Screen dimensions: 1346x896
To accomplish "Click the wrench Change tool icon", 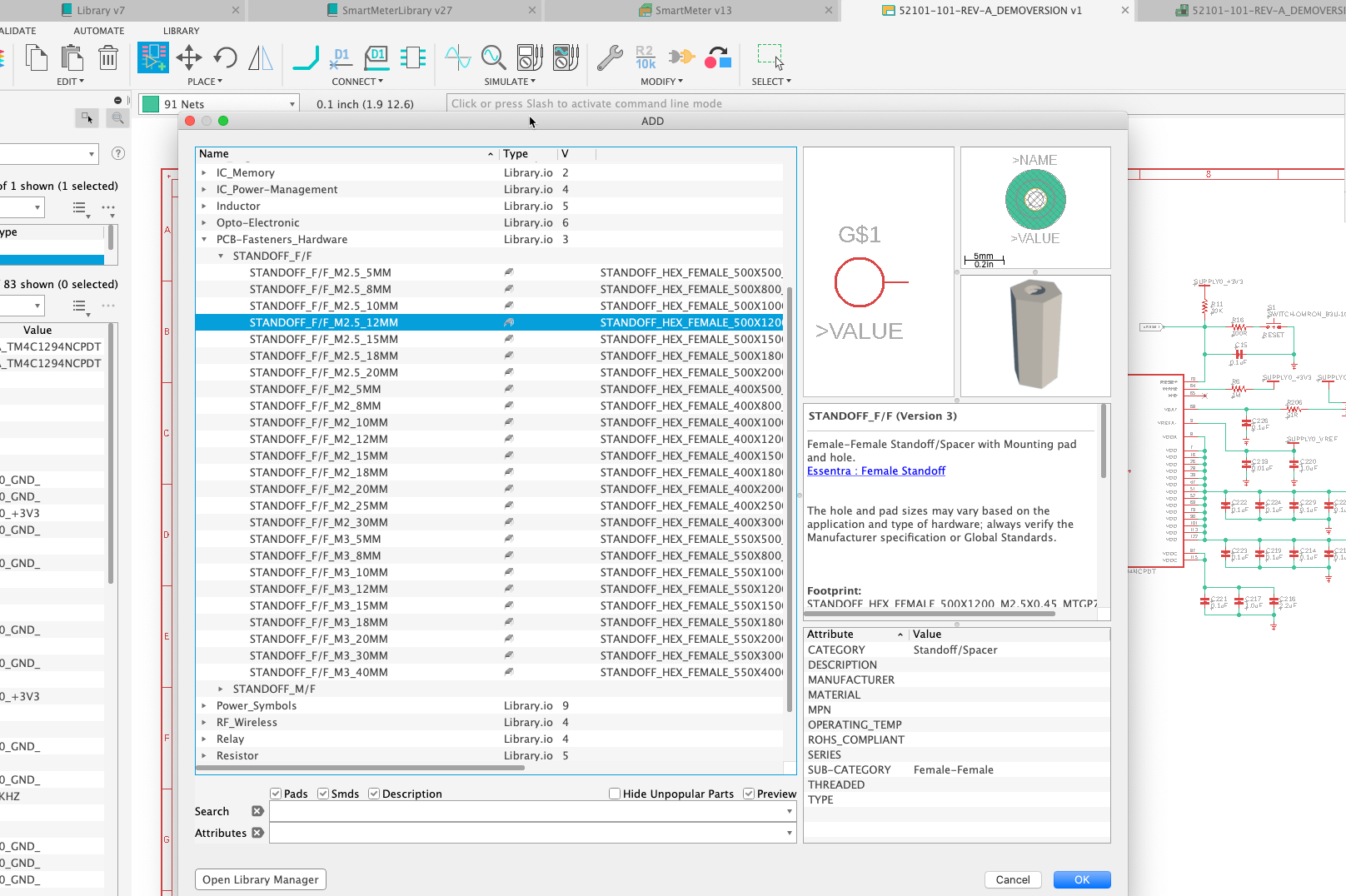I will [x=610, y=57].
